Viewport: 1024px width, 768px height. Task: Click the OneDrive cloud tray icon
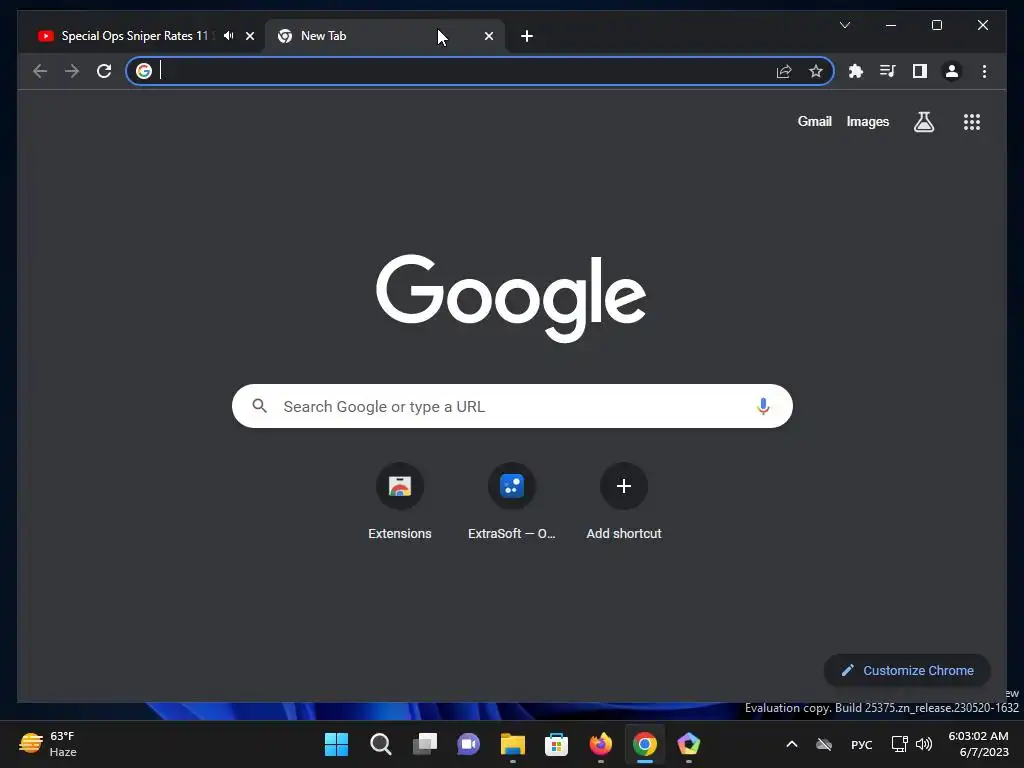point(824,744)
